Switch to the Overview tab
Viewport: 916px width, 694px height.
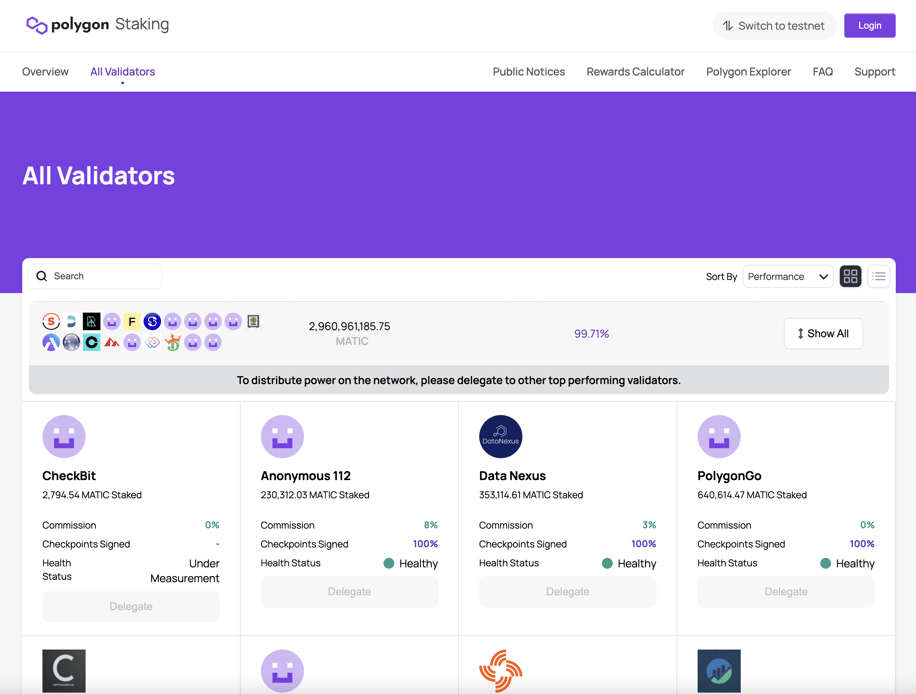[x=45, y=71]
